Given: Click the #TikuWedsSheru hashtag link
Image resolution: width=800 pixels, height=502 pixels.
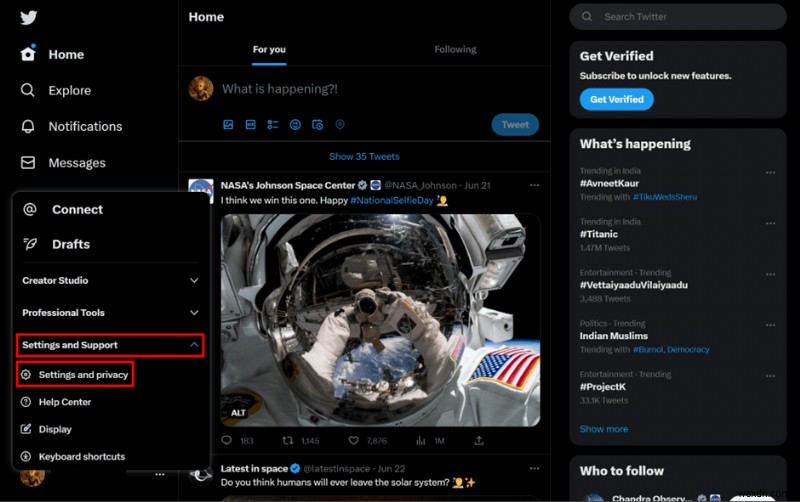Looking at the screenshot, I should click(665, 197).
